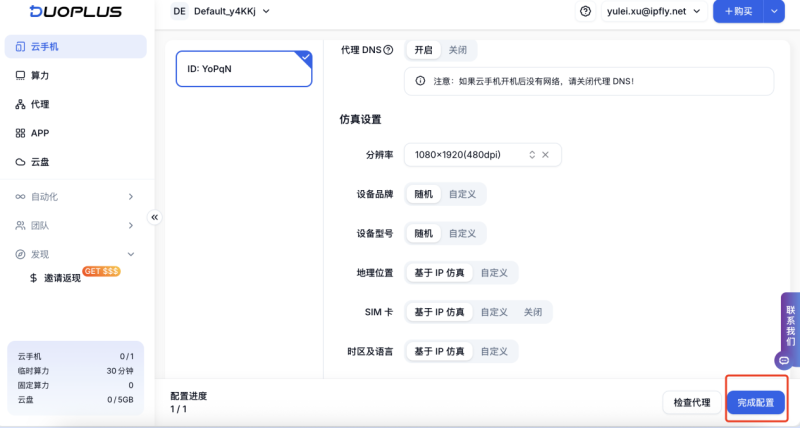Go to the 代理 proxy section
The height and width of the screenshot is (428, 800).
[76, 105]
